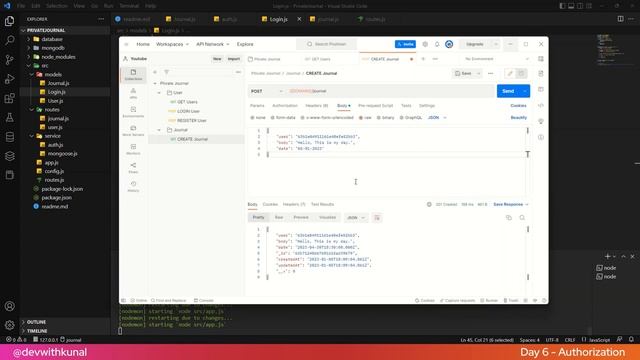Collapse the models folder in Explorer
Viewport: 640px width, 360px height.
tap(32, 74)
